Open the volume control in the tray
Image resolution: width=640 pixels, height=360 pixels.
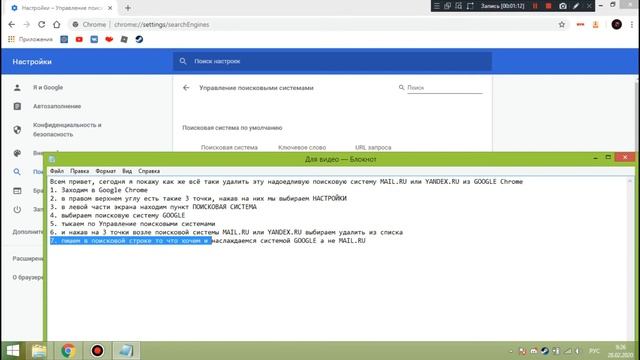pos(578,351)
